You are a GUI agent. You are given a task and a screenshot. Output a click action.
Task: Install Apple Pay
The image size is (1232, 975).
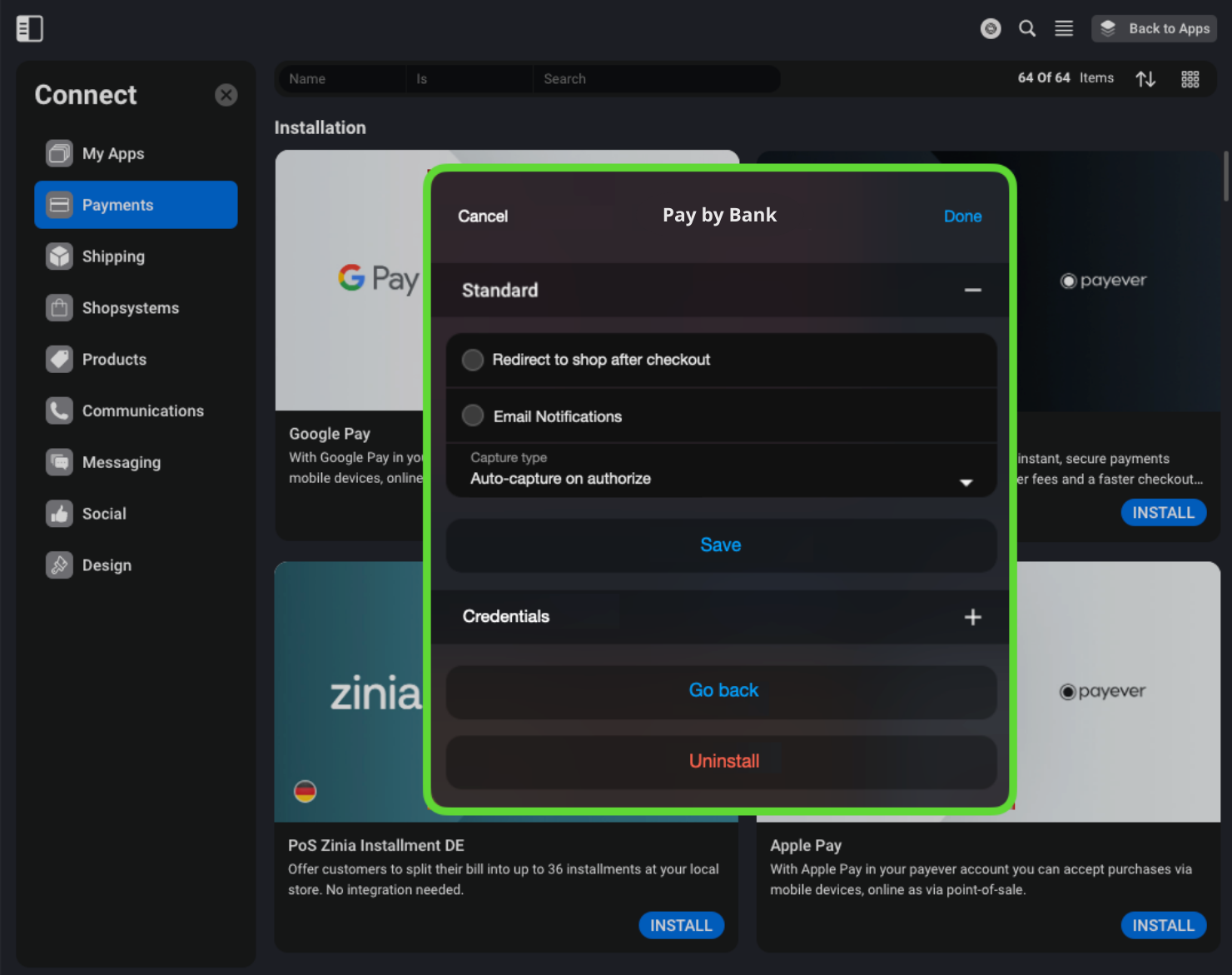pyautogui.click(x=1163, y=925)
